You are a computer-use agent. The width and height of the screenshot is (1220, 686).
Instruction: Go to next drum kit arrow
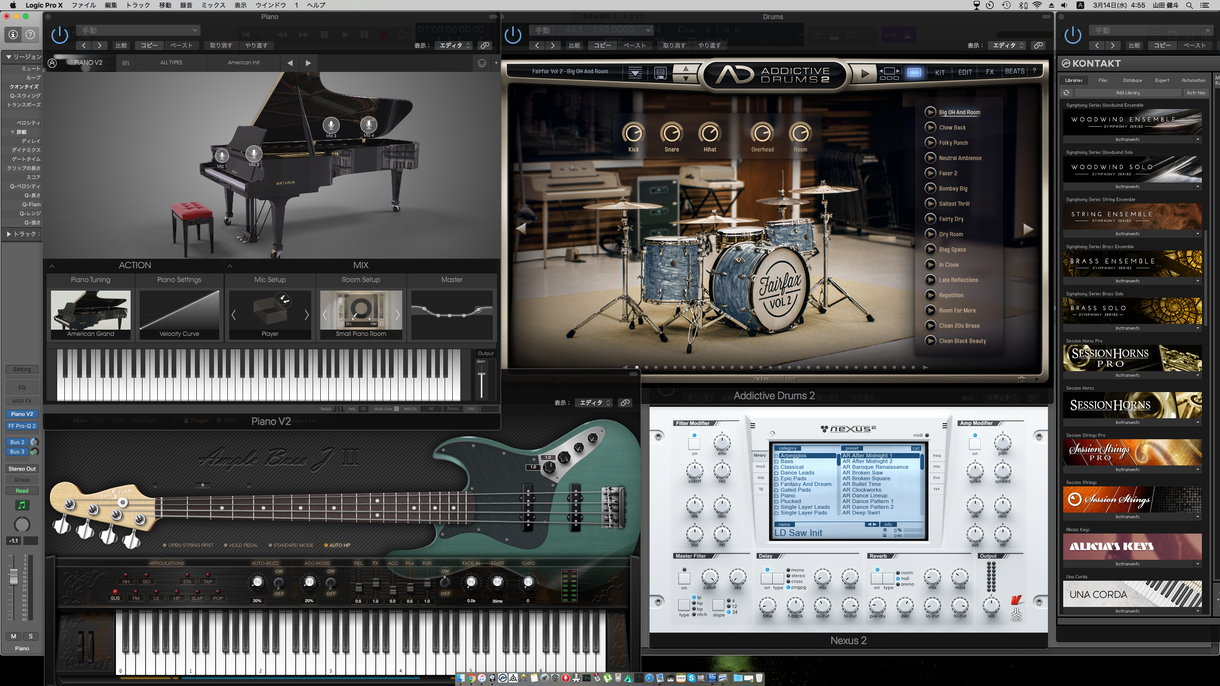1027,229
